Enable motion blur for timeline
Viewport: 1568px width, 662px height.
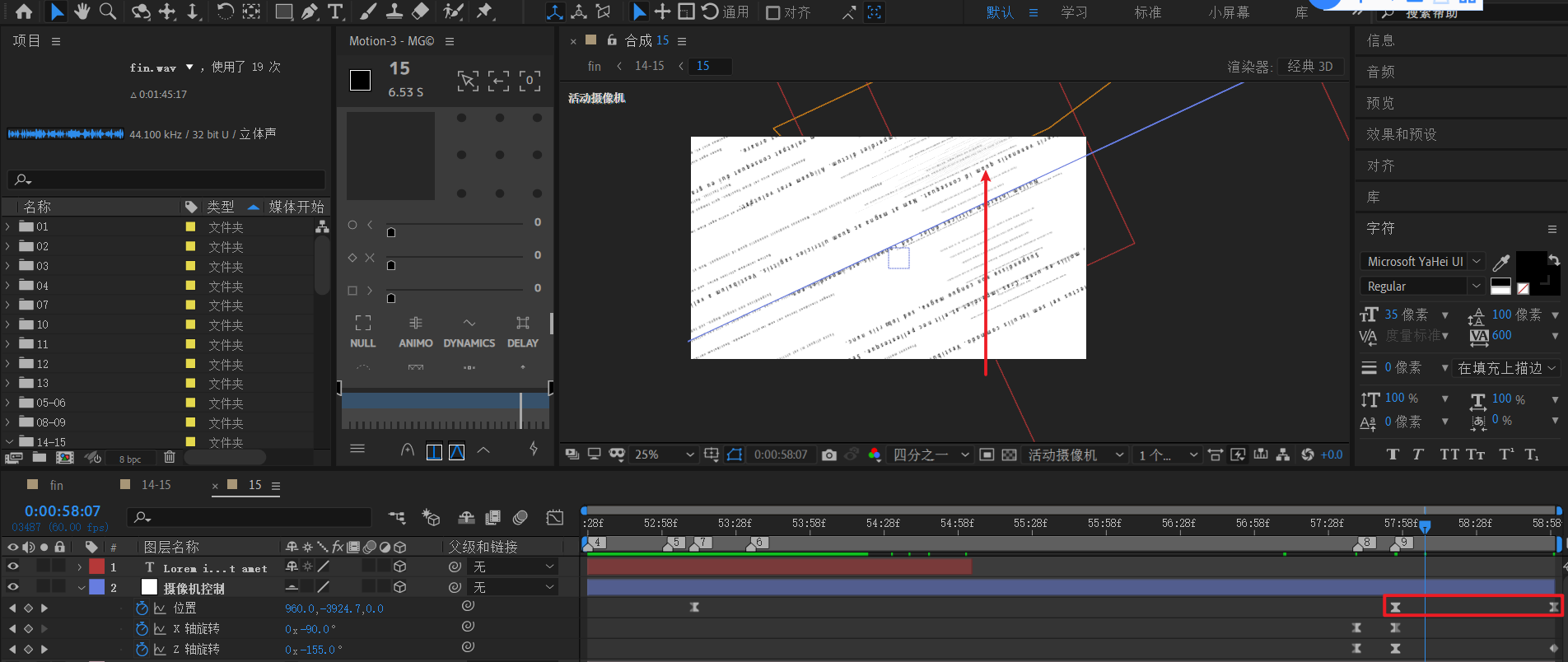point(520,517)
